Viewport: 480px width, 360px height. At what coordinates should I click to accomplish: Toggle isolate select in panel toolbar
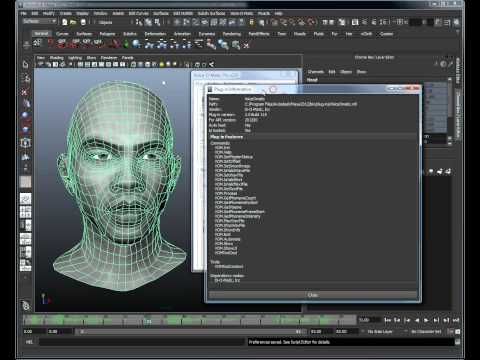click(188, 64)
